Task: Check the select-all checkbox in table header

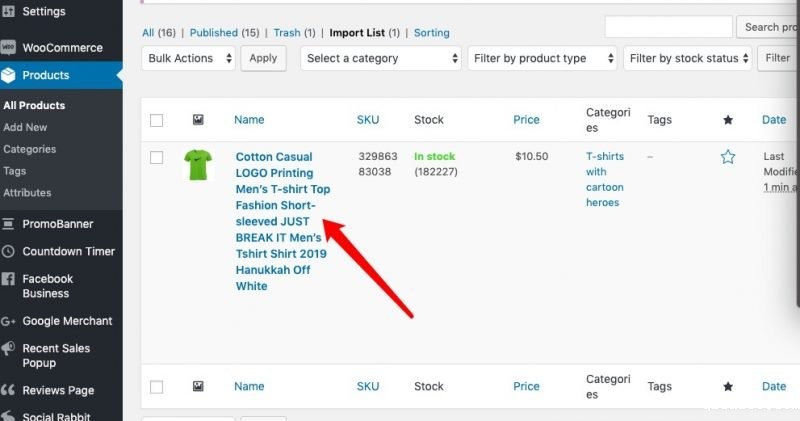Action: (x=156, y=120)
